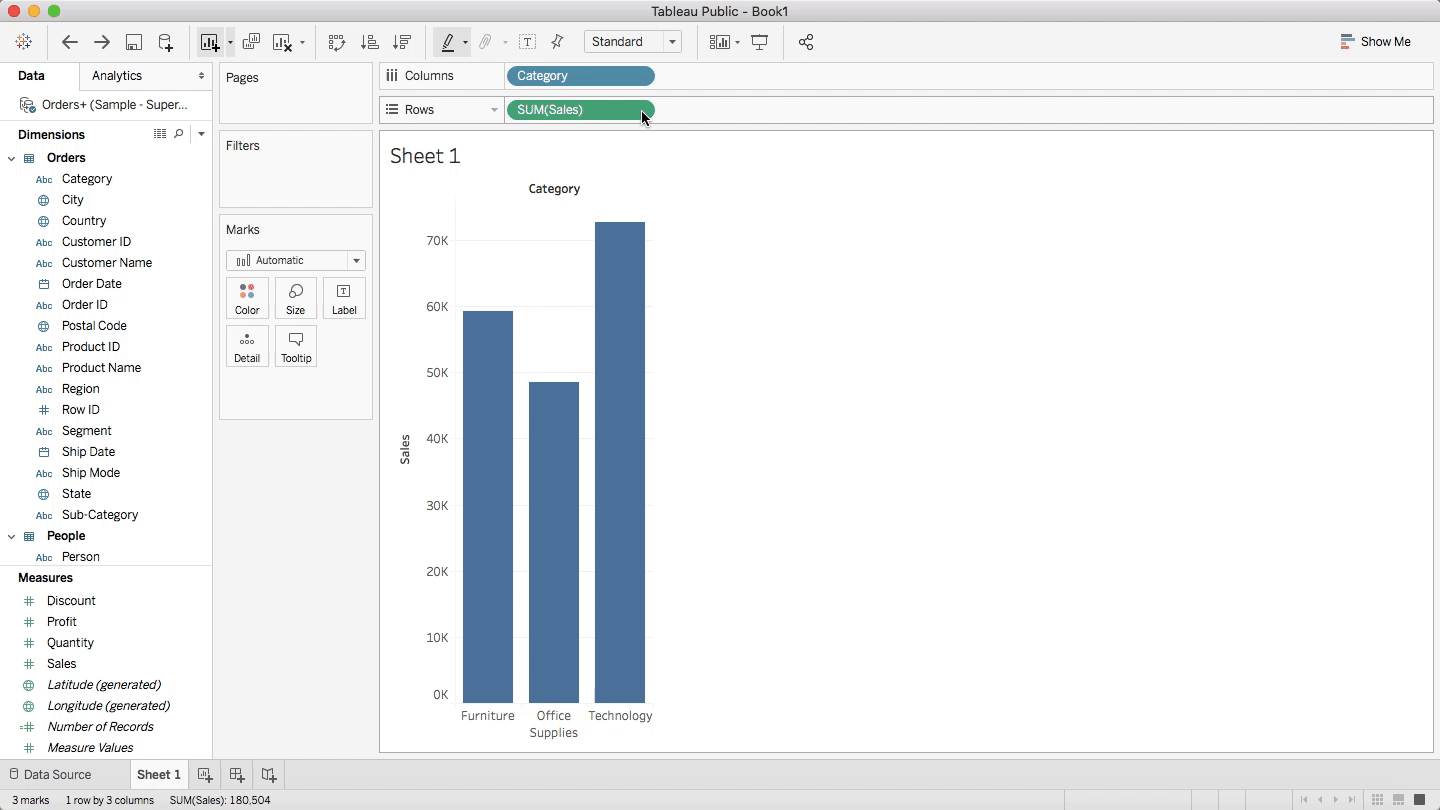Click the Sheet 1 title
This screenshot has height=810, width=1440.
click(x=425, y=156)
